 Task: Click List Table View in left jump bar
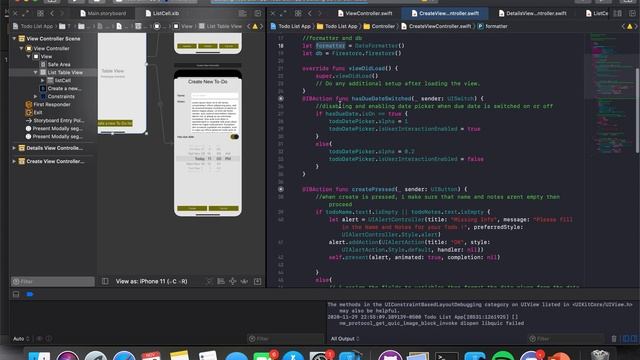220,26
